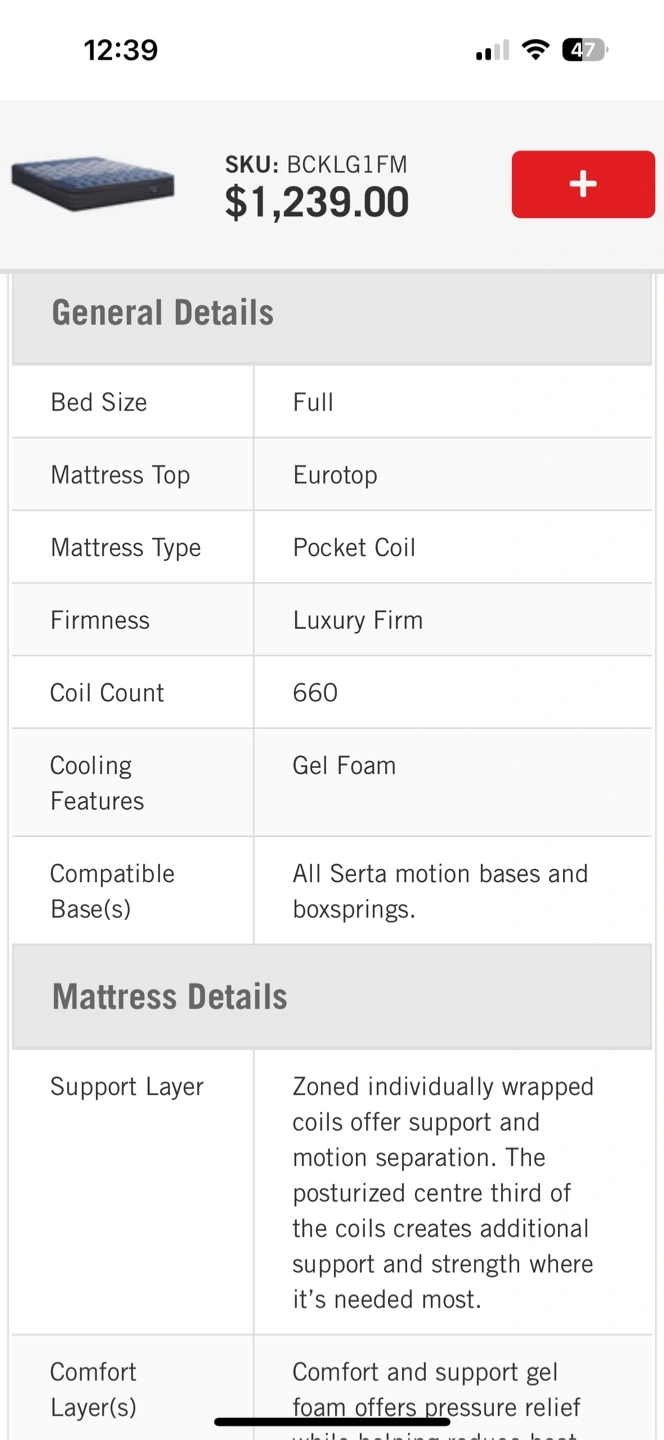Tap the Wi-Fi status icon
This screenshot has width=664, height=1440.
[537, 50]
